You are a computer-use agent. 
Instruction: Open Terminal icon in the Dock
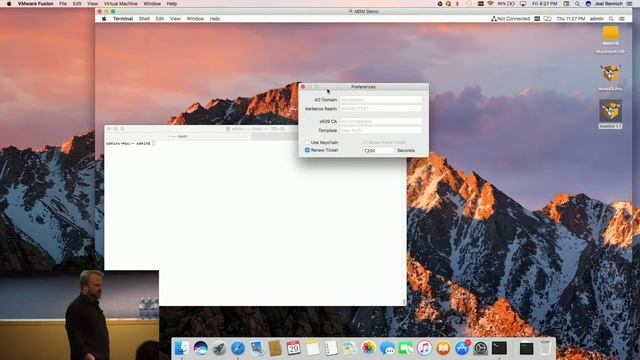tap(499, 348)
